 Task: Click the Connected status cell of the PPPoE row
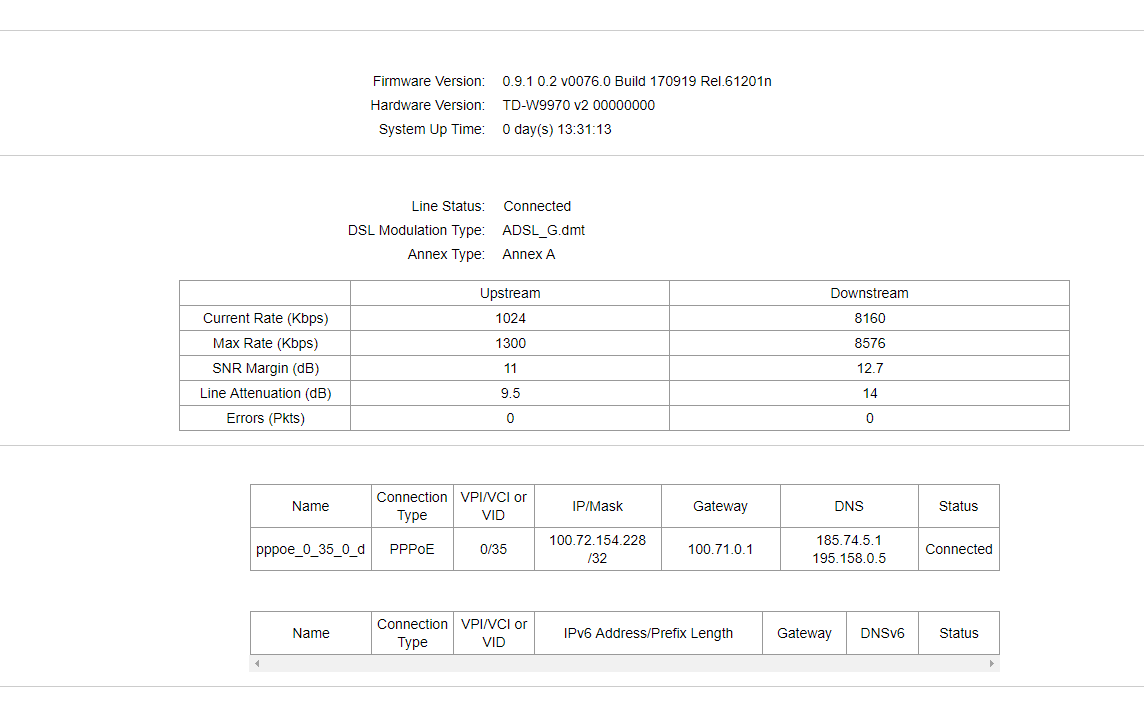958,549
